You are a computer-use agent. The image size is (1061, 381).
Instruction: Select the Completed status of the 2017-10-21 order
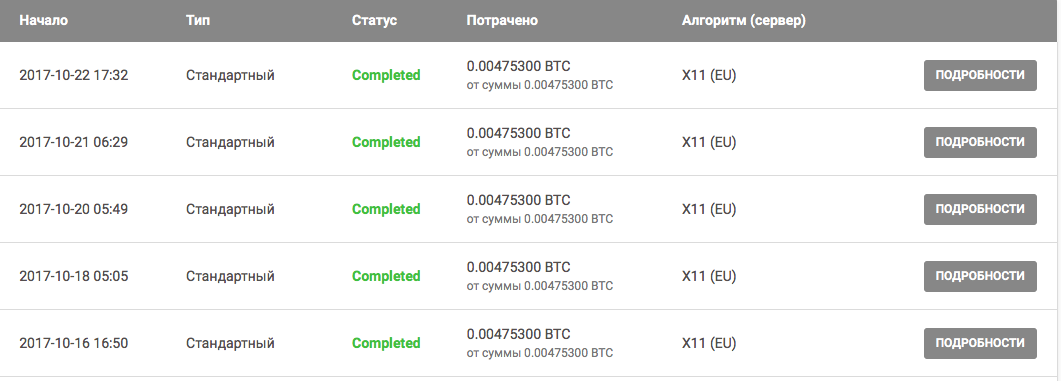(386, 142)
